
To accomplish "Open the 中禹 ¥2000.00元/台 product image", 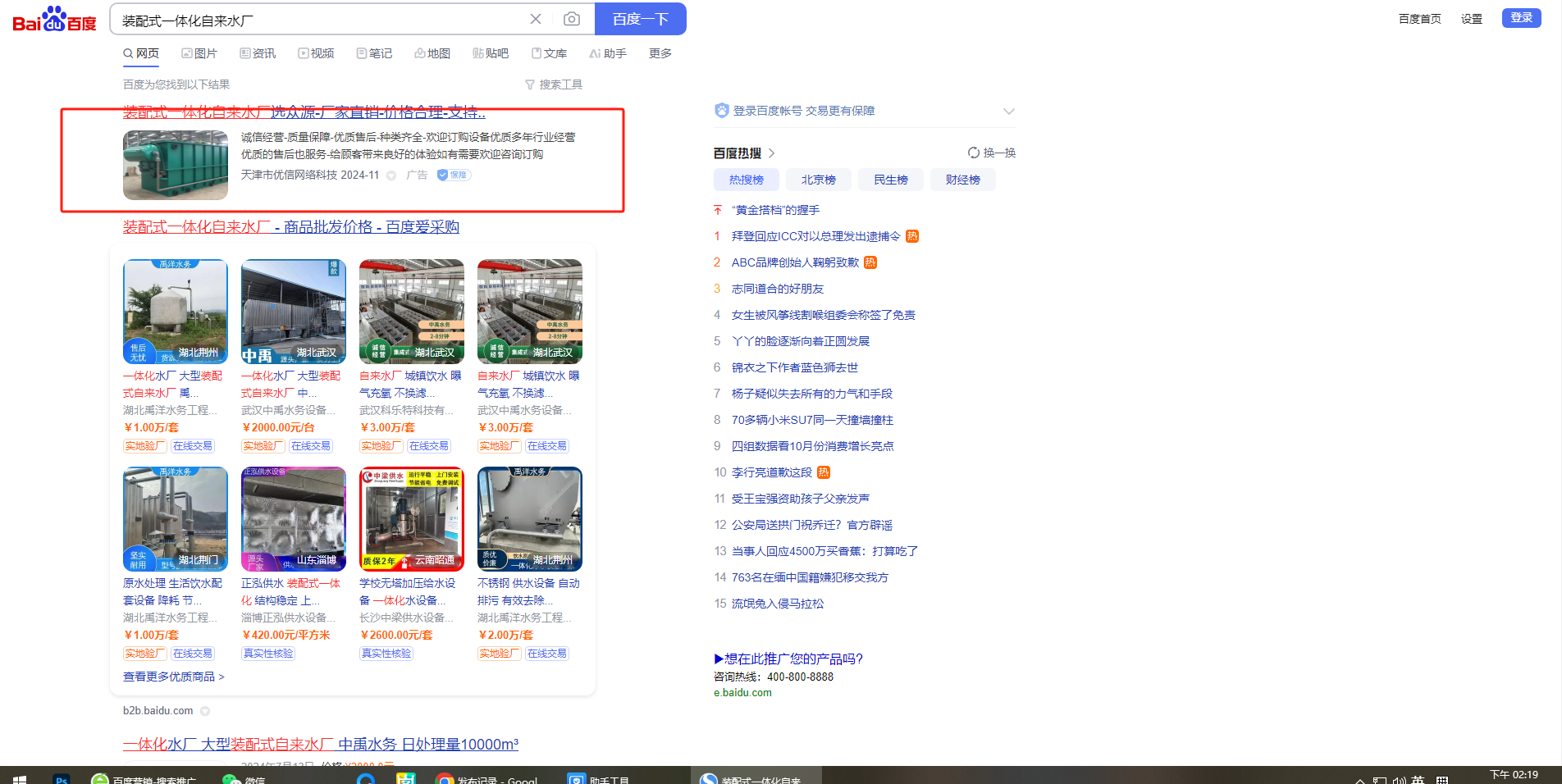I will click(294, 312).
